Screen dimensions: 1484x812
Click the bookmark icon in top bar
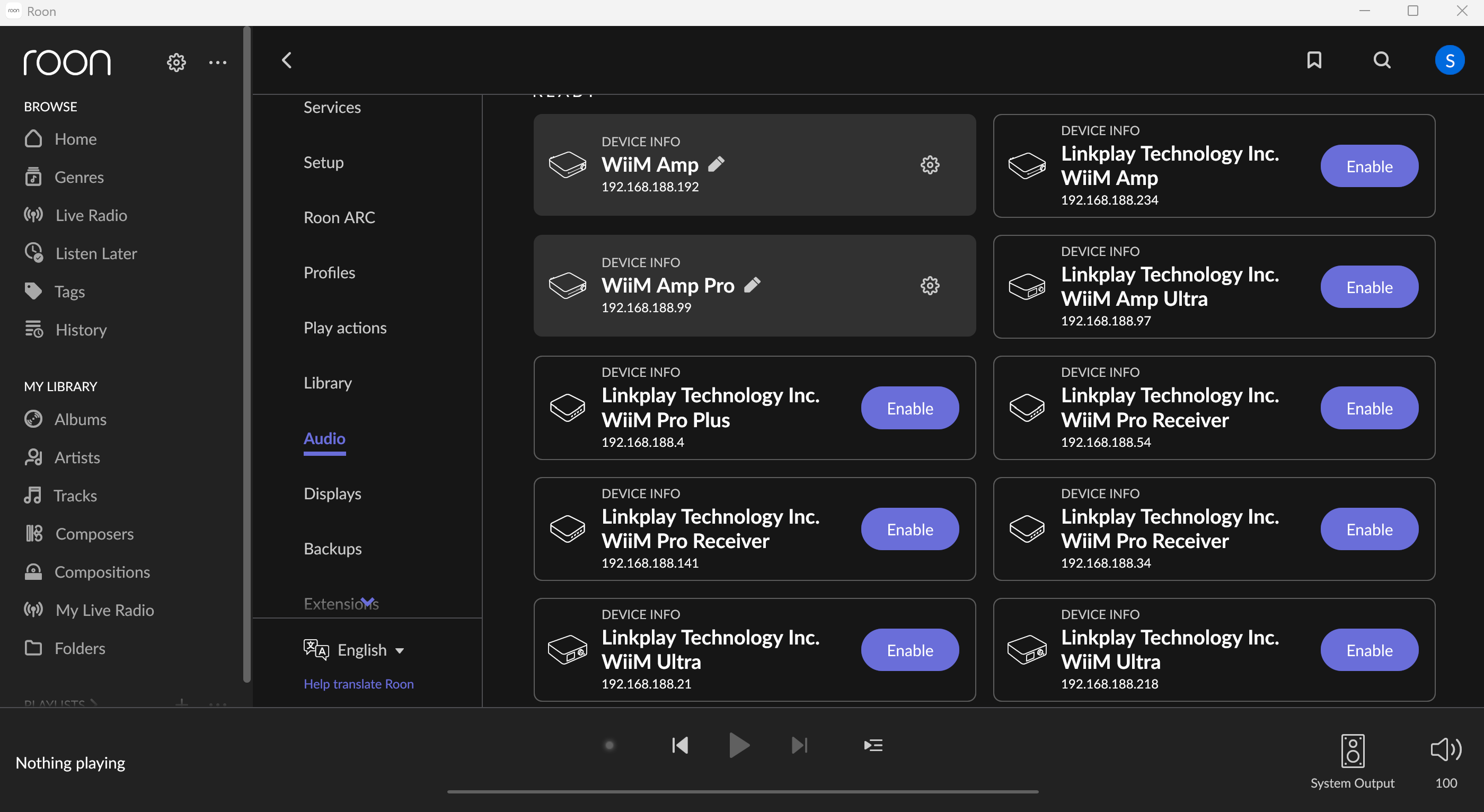click(1314, 60)
